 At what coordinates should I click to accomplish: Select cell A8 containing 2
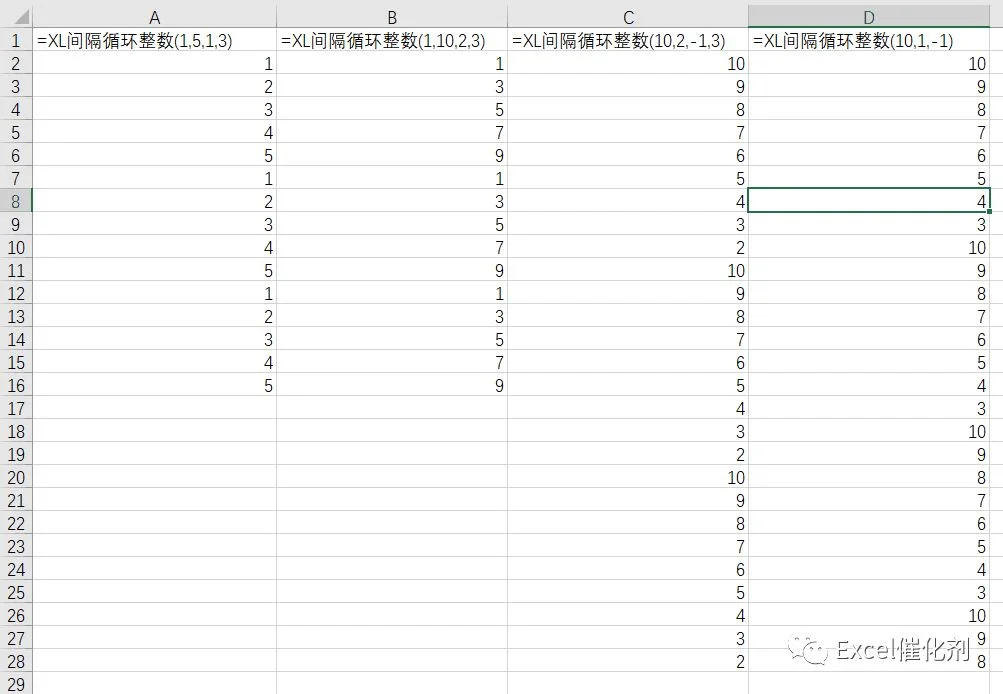tap(154, 201)
